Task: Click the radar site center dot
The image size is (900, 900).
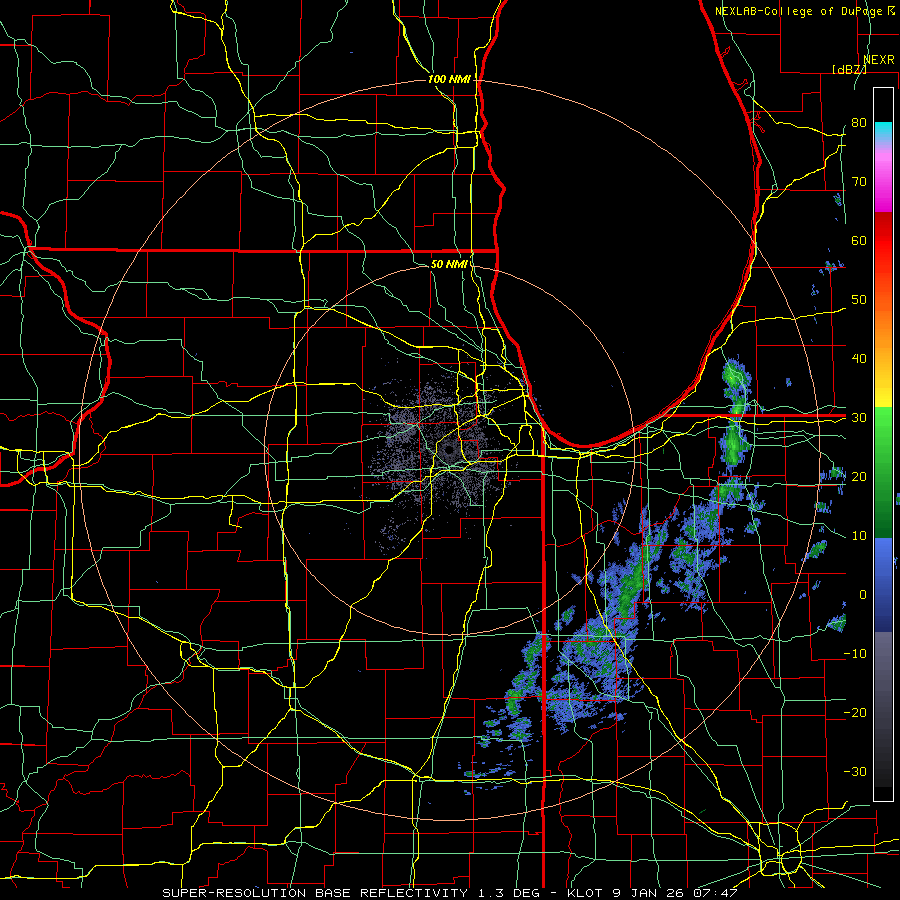Action: 448,451
